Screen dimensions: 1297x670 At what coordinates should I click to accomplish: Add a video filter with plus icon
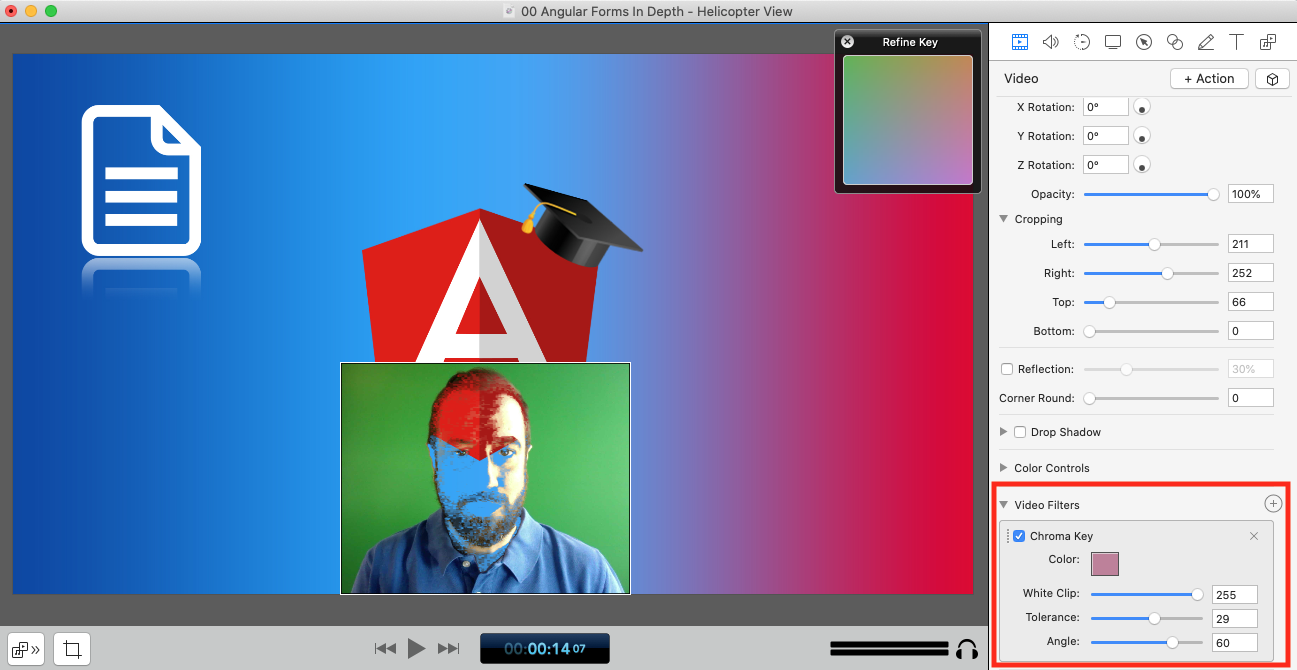pyautogui.click(x=1273, y=504)
